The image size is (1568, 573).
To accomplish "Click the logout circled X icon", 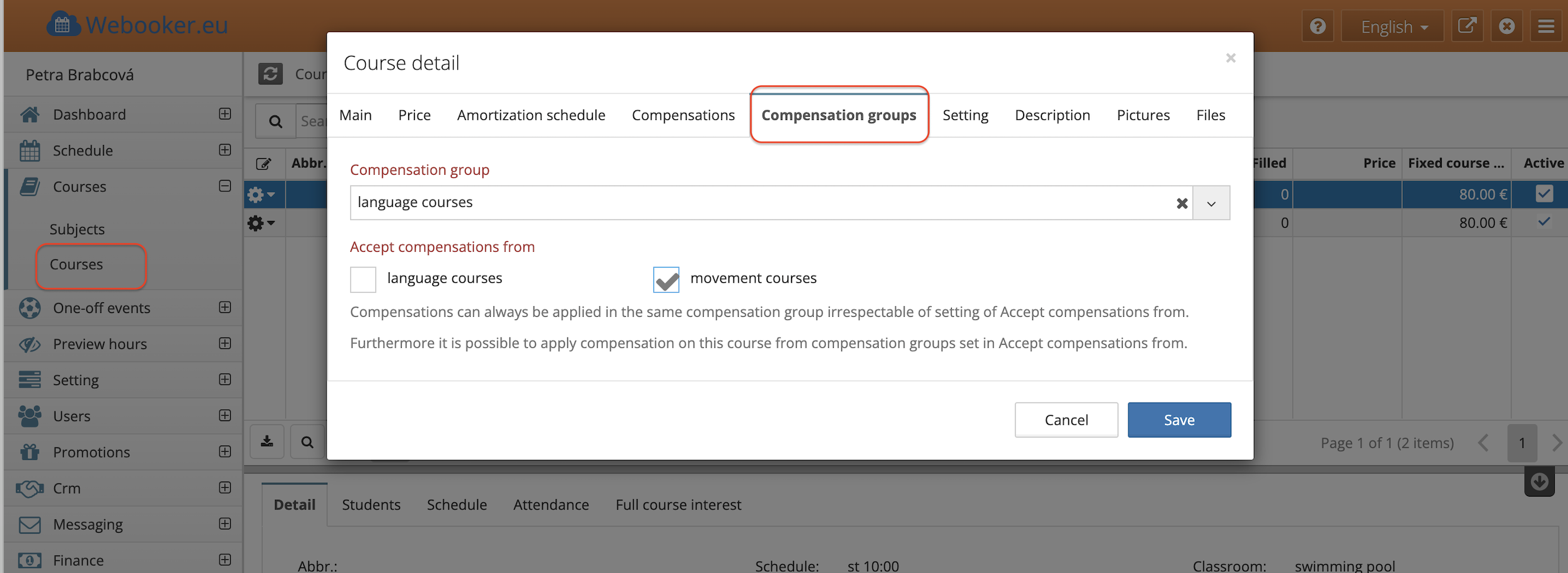I will pyautogui.click(x=1507, y=27).
